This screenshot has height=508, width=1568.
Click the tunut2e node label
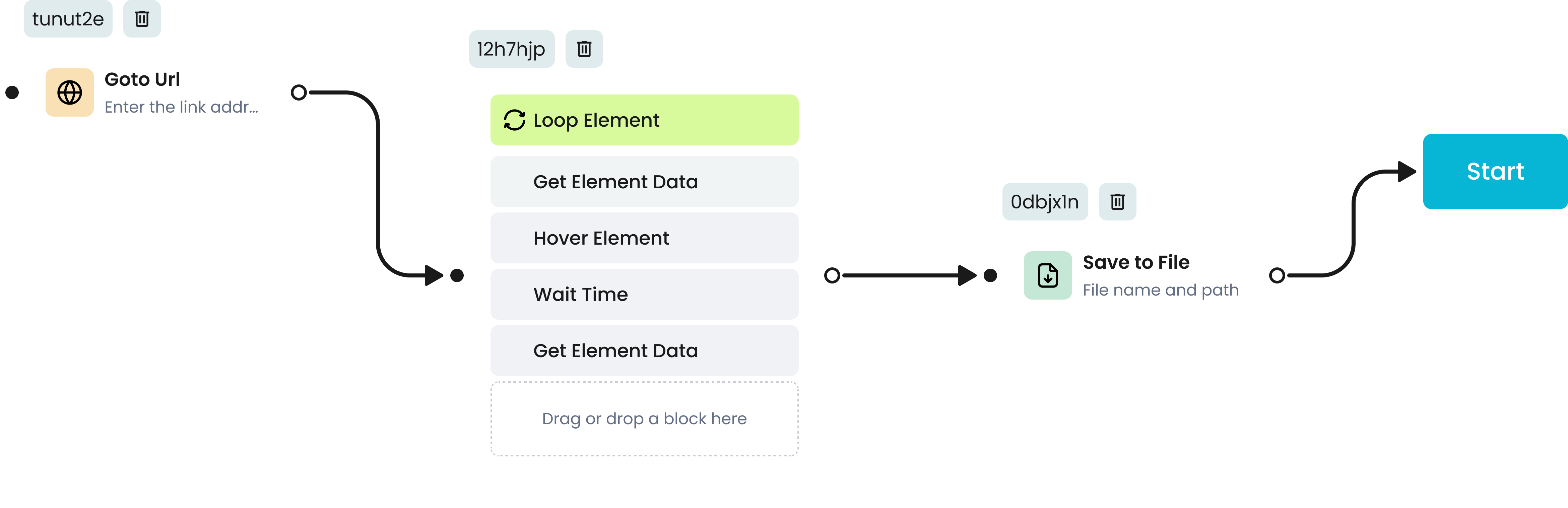[68, 19]
